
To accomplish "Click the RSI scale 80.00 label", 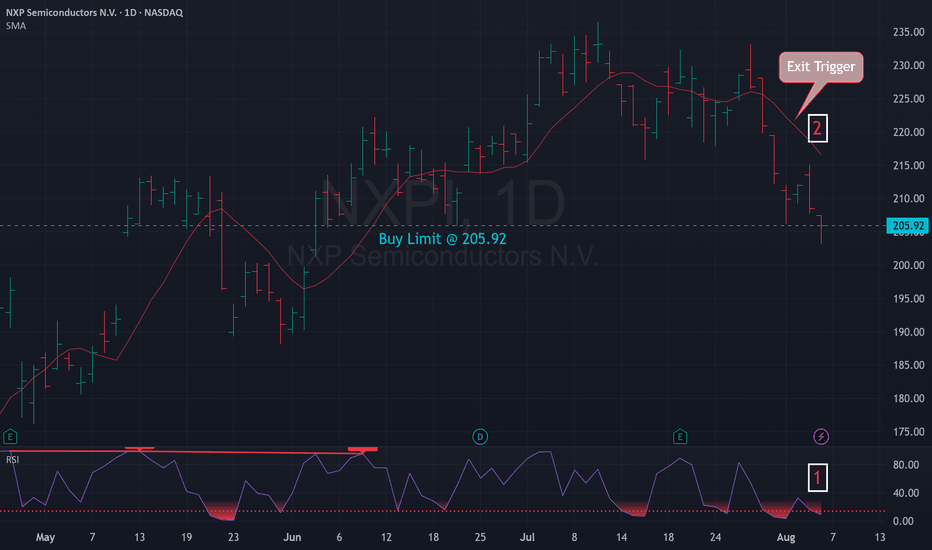I will [x=906, y=465].
